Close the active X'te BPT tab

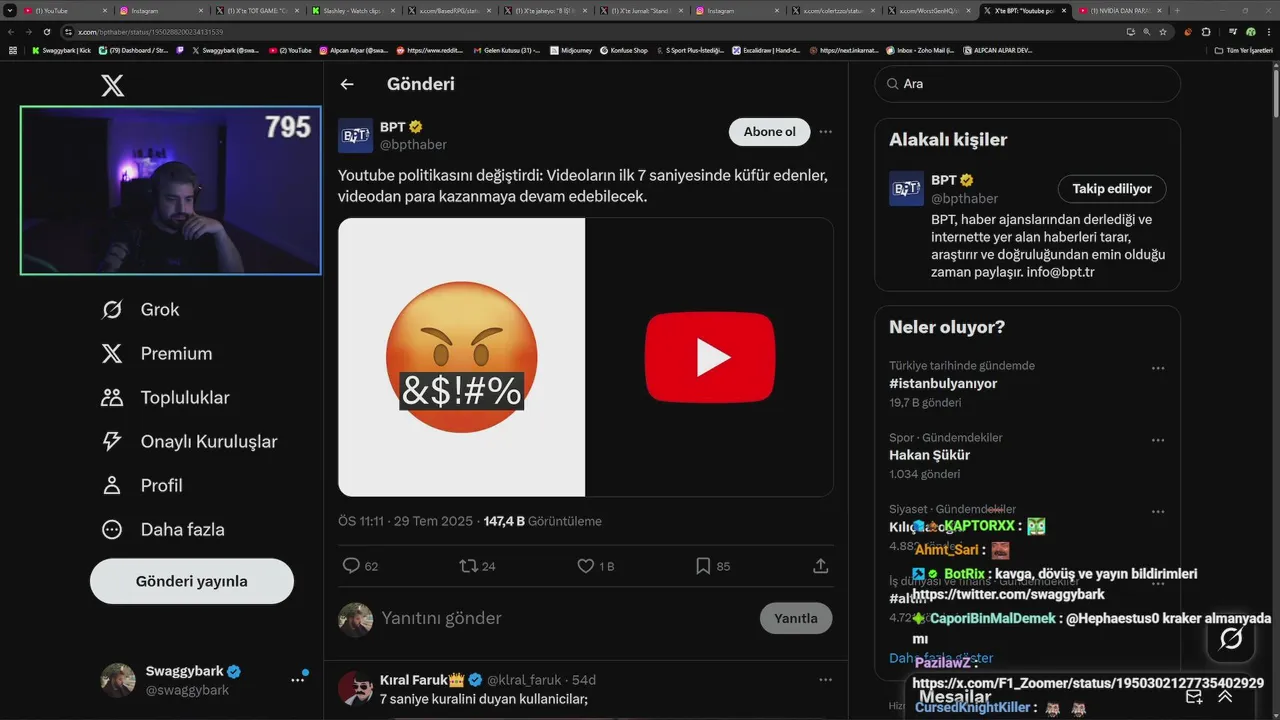[x=1063, y=10]
